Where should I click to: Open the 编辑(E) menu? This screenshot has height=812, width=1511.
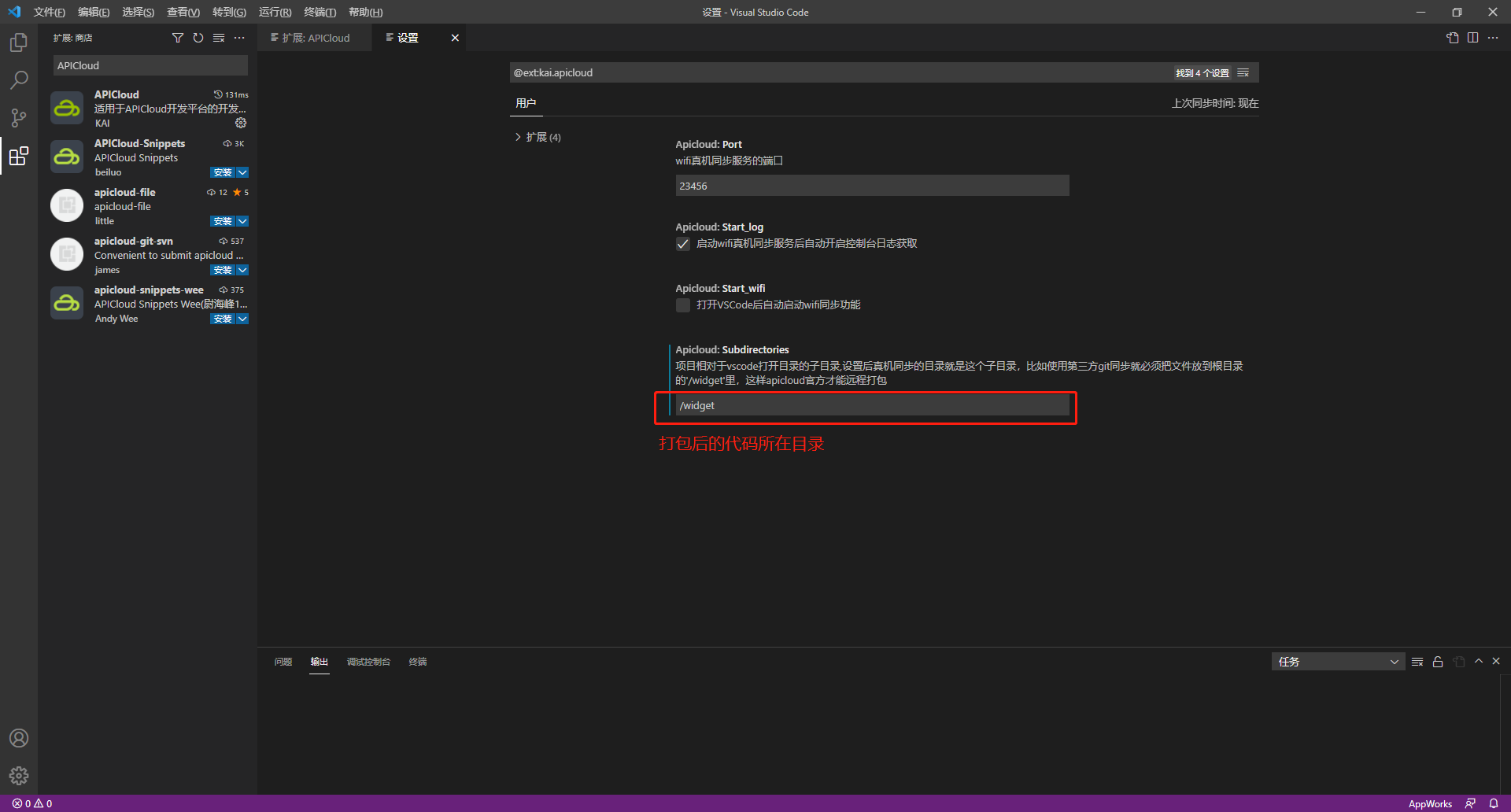point(94,12)
